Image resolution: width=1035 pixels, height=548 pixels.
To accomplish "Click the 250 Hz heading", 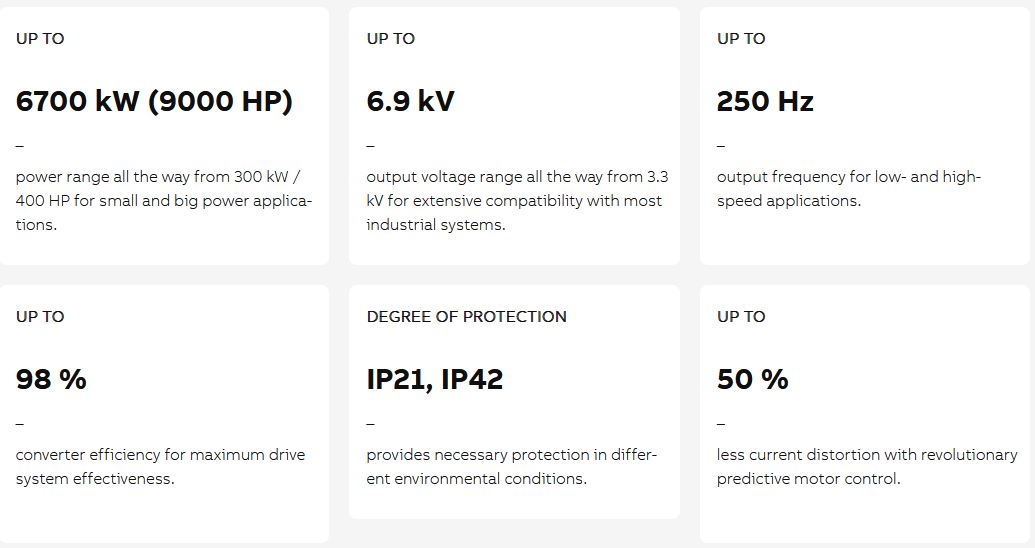I will (765, 102).
